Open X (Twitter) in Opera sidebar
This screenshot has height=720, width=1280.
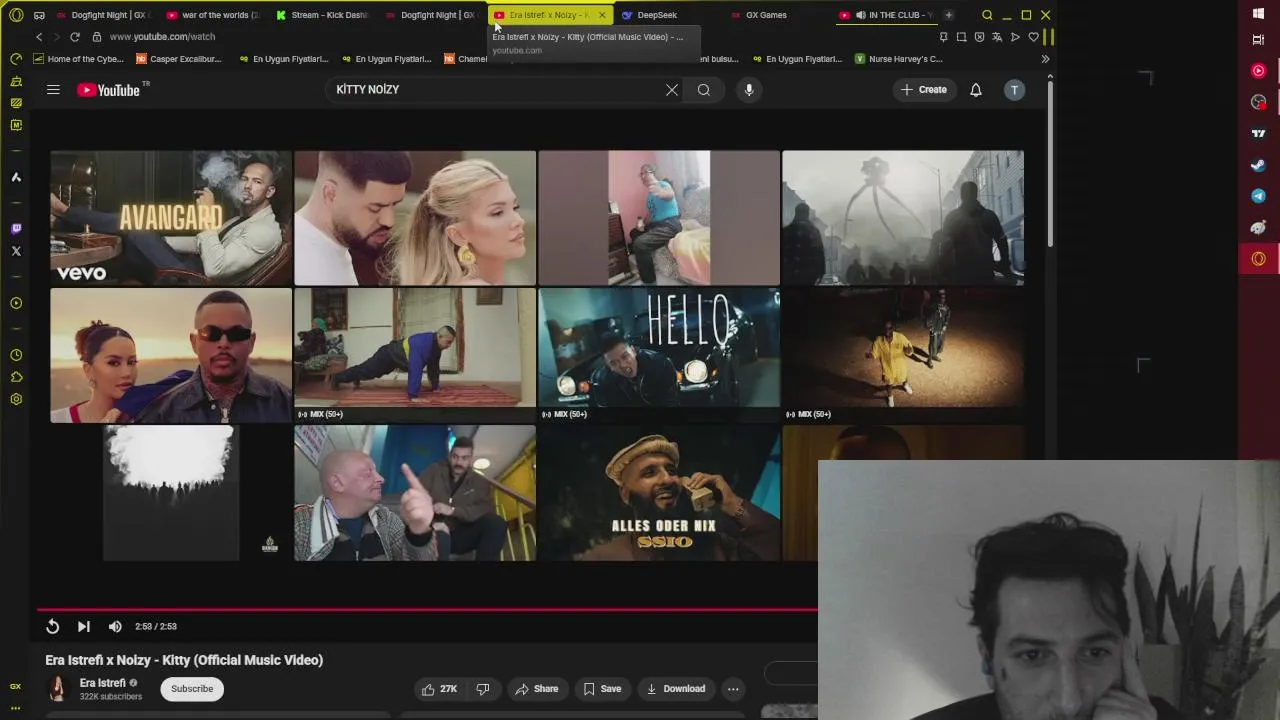point(16,251)
